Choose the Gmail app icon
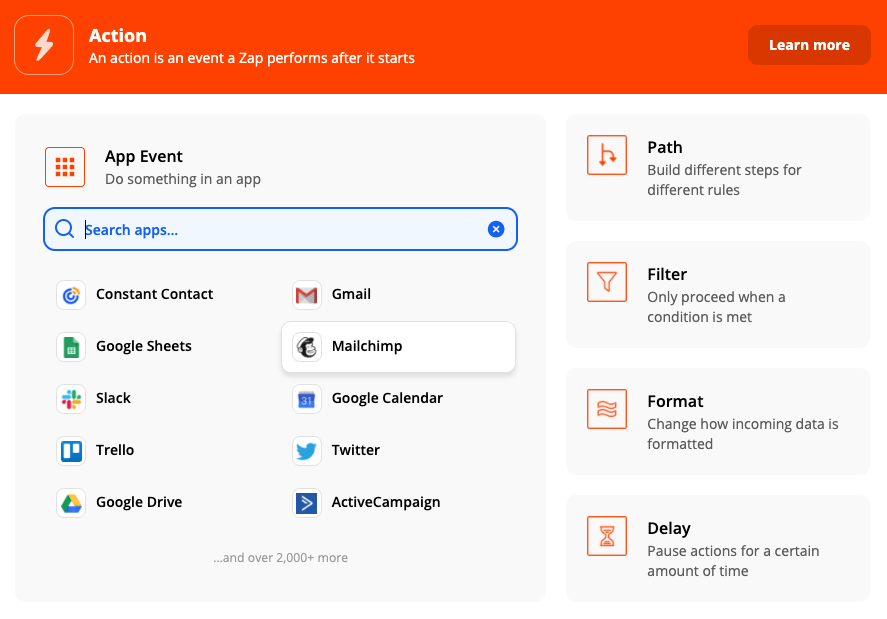The height and width of the screenshot is (619, 887). (x=307, y=295)
